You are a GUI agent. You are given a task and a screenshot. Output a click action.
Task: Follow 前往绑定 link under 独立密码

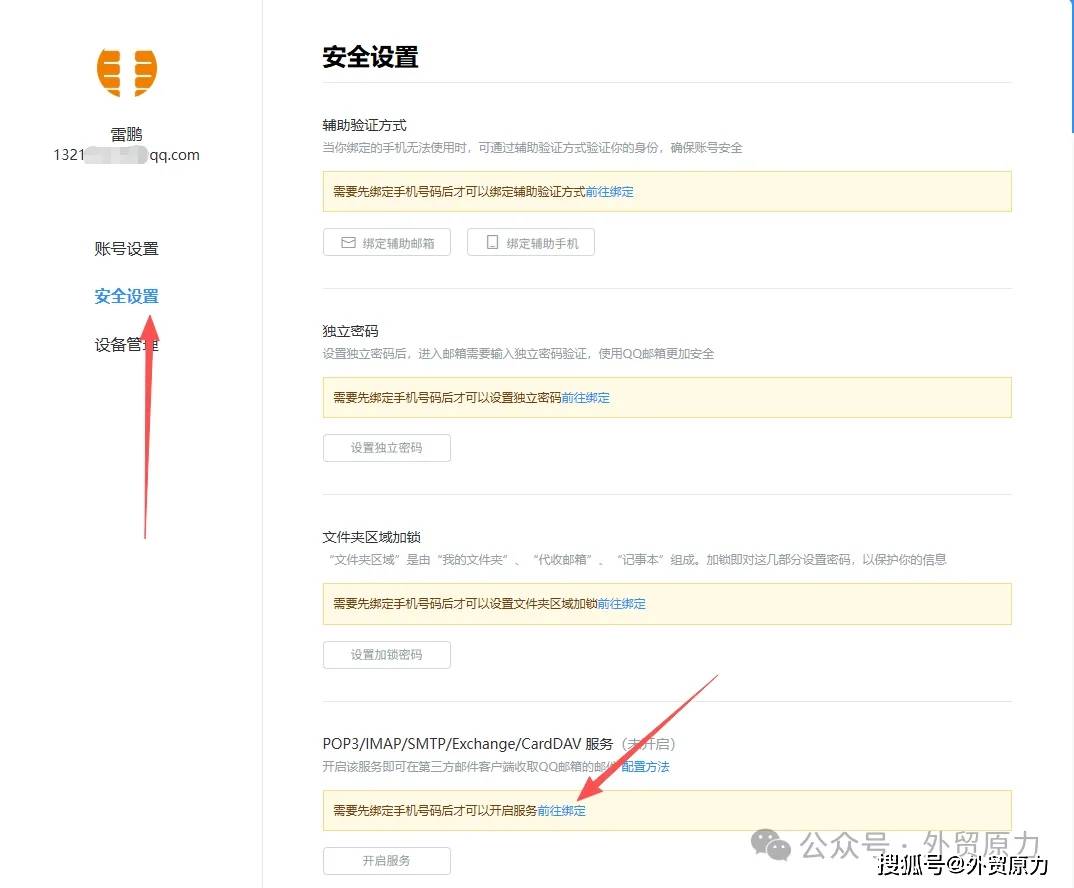tap(586, 398)
